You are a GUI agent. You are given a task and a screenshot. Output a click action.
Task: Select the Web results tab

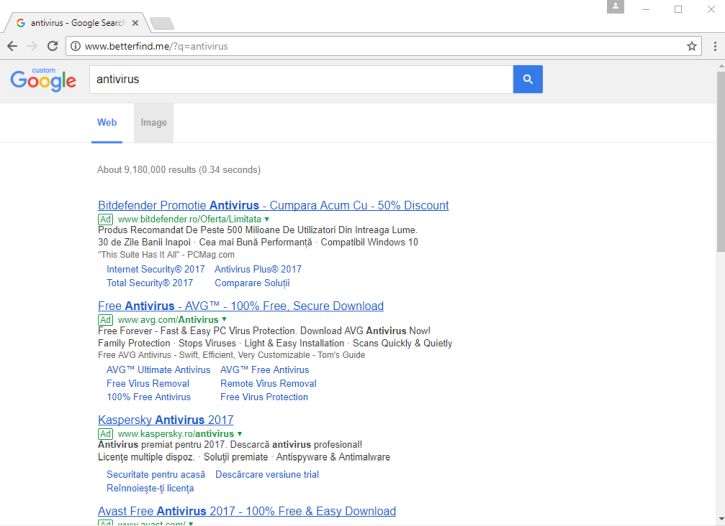tap(107, 122)
